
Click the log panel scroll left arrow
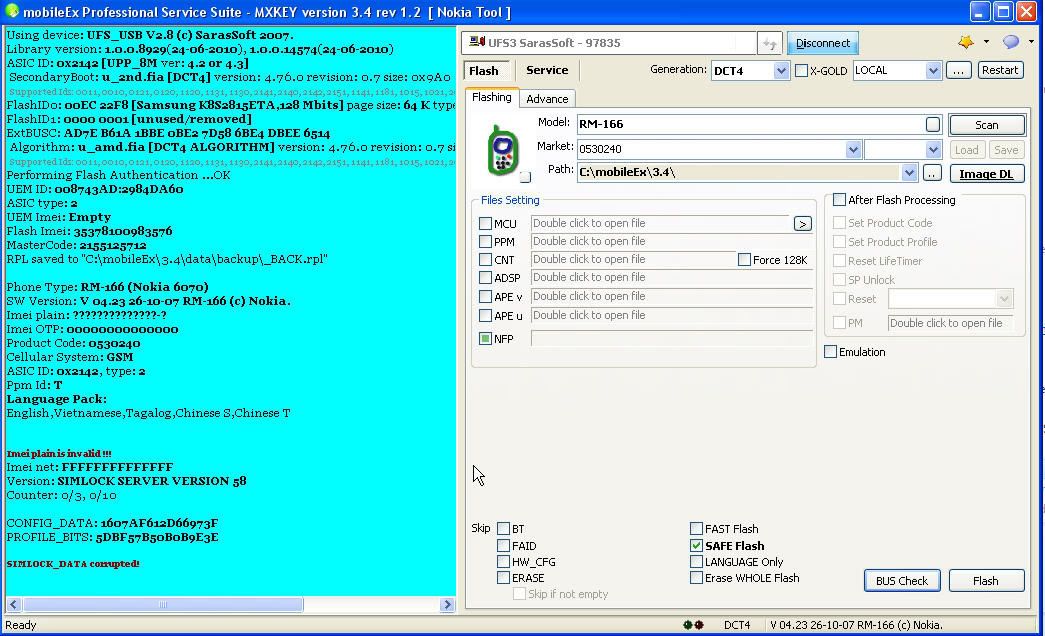13,605
